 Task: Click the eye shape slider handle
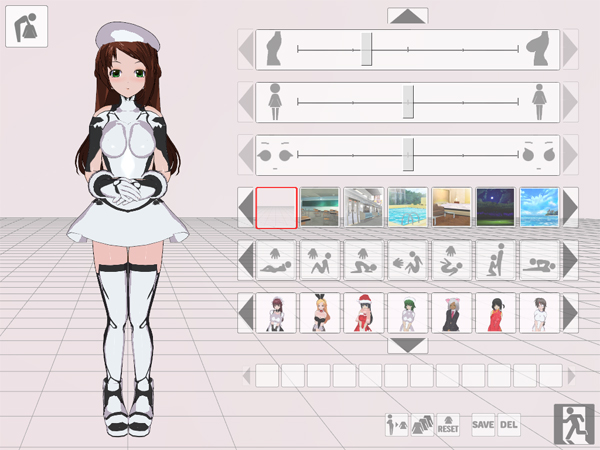pos(408,155)
